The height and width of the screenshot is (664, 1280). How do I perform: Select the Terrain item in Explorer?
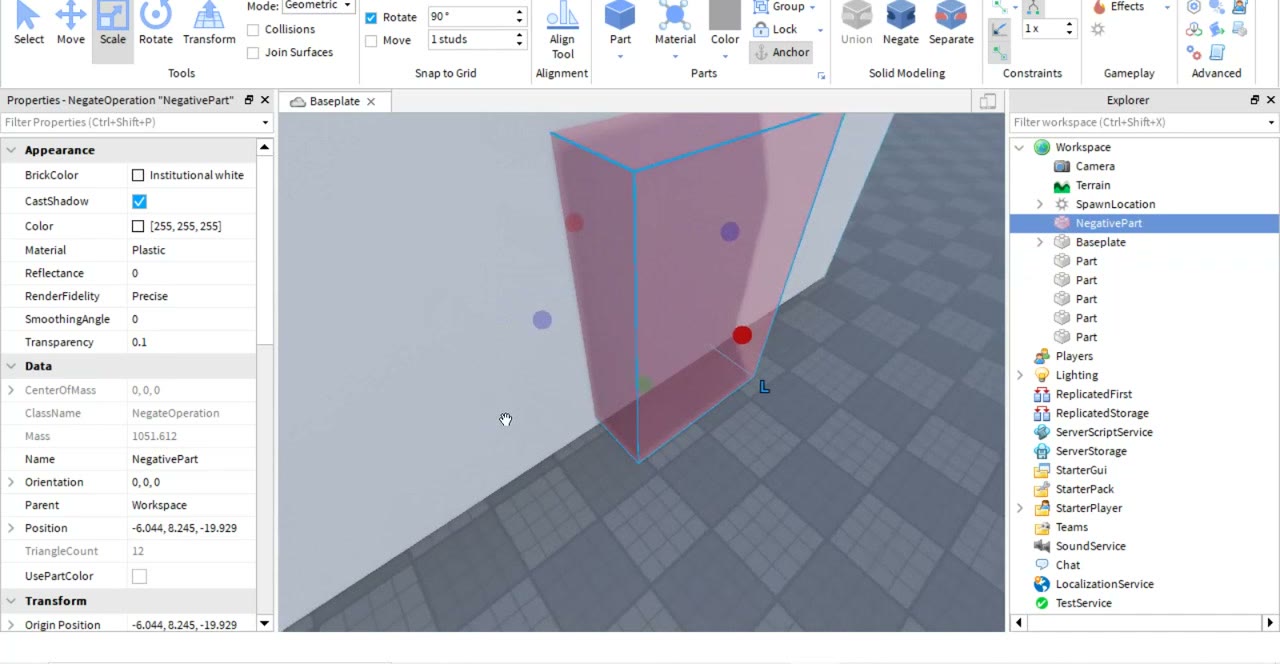(1093, 185)
